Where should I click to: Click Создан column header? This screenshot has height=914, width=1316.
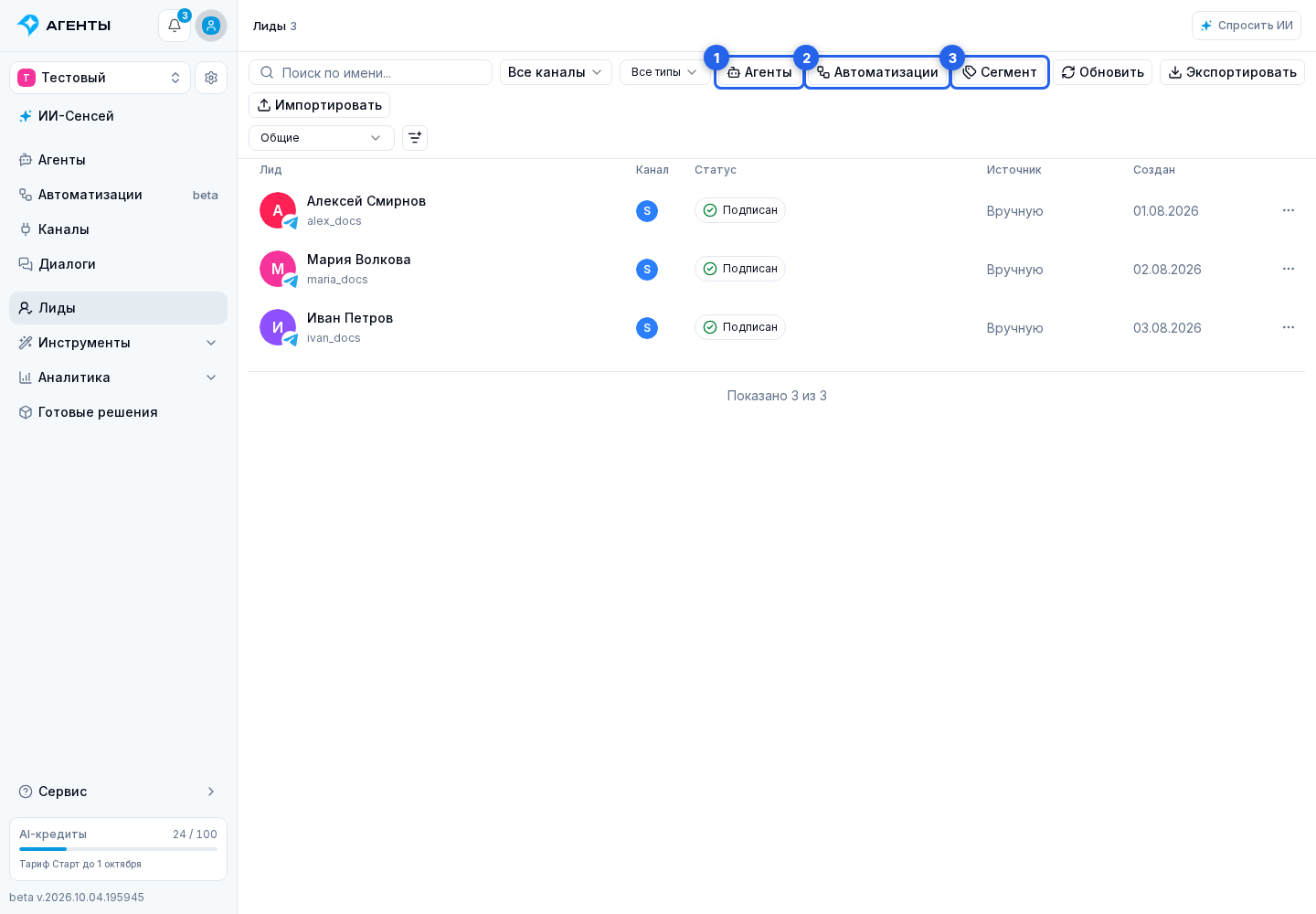click(x=1154, y=170)
